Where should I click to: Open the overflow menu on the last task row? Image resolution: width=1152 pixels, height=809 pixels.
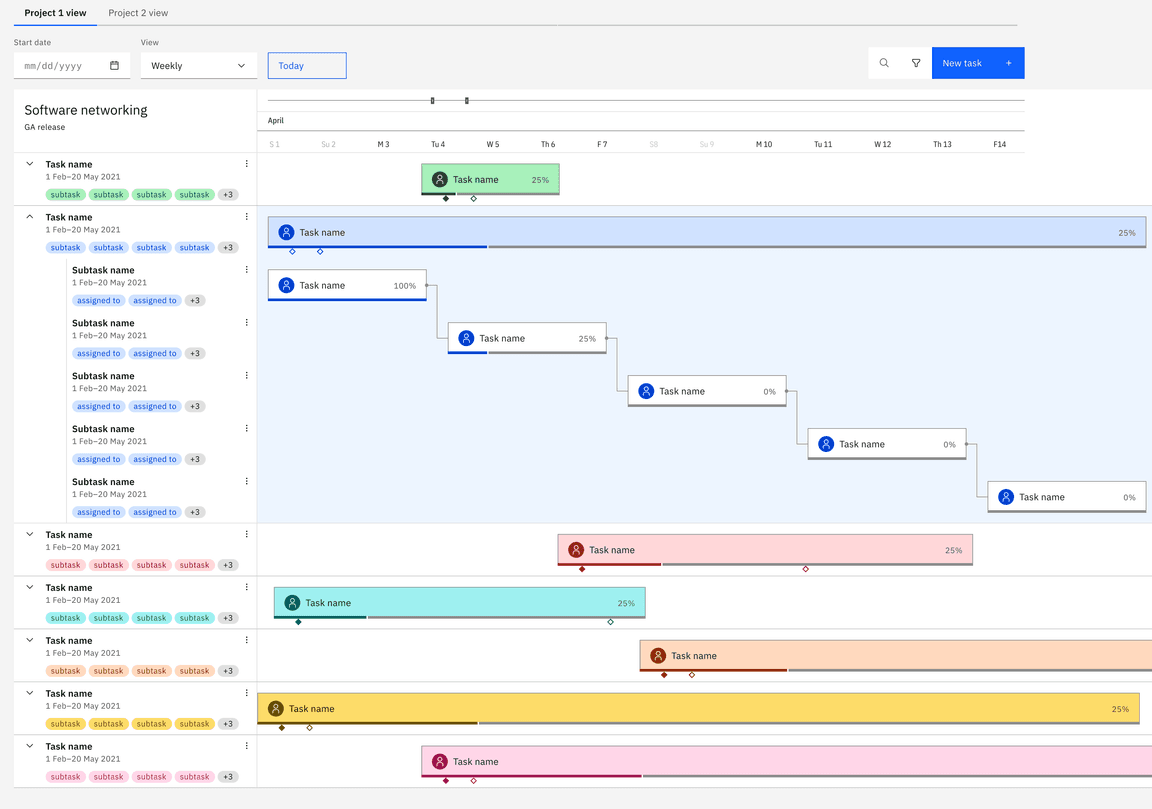(247, 745)
